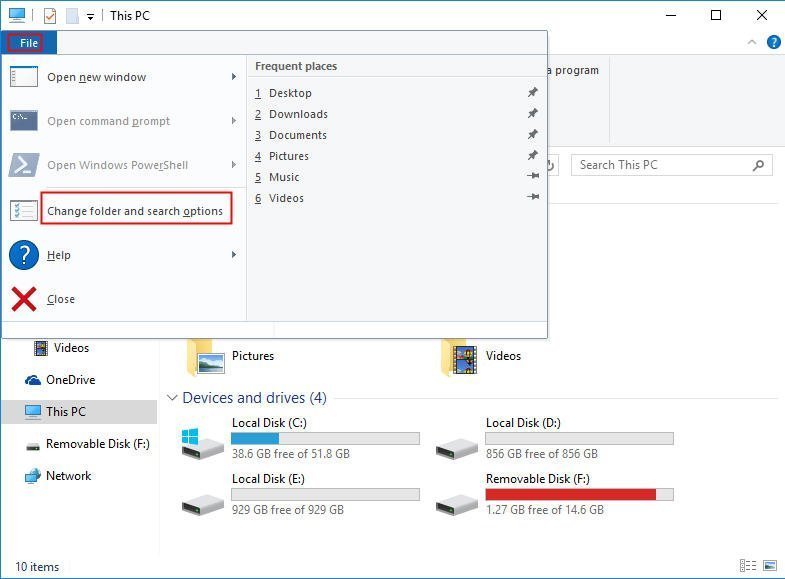785x579 pixels.
Task: Click the Videos folder icon in content
Action: [x=459, y=356]
